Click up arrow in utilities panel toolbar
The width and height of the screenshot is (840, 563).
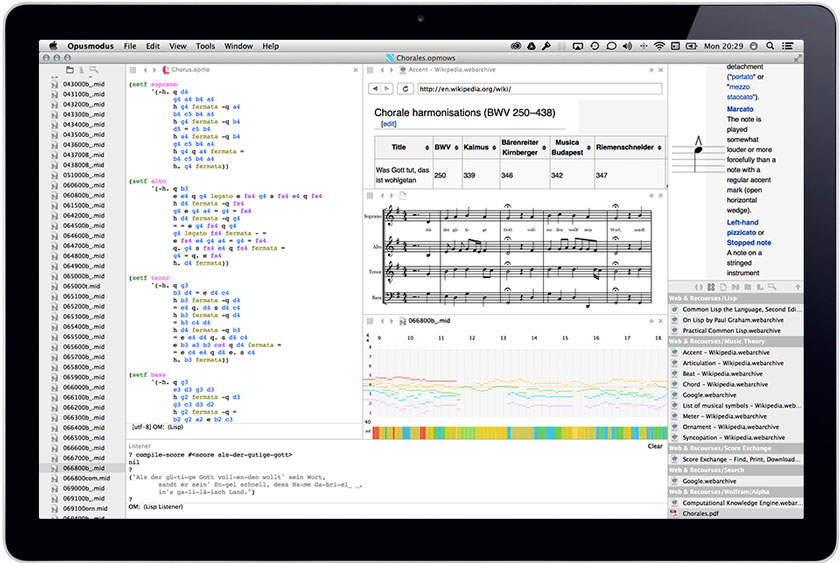pos(798,287)
